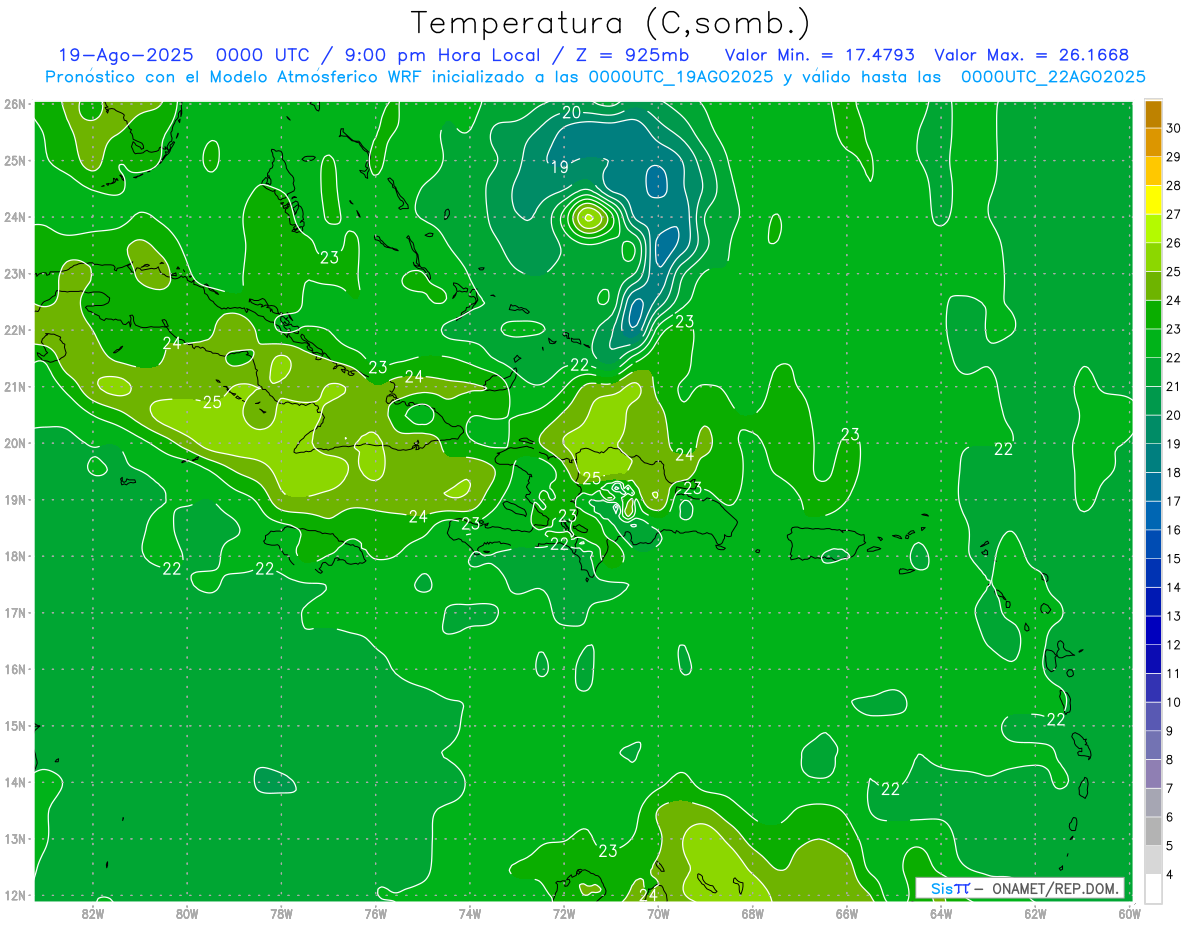Image resolution: width=1200 pixels, height=927 pixels.
Task: Click the "82W" longitude axis label
Action: [x=93, y=912]
